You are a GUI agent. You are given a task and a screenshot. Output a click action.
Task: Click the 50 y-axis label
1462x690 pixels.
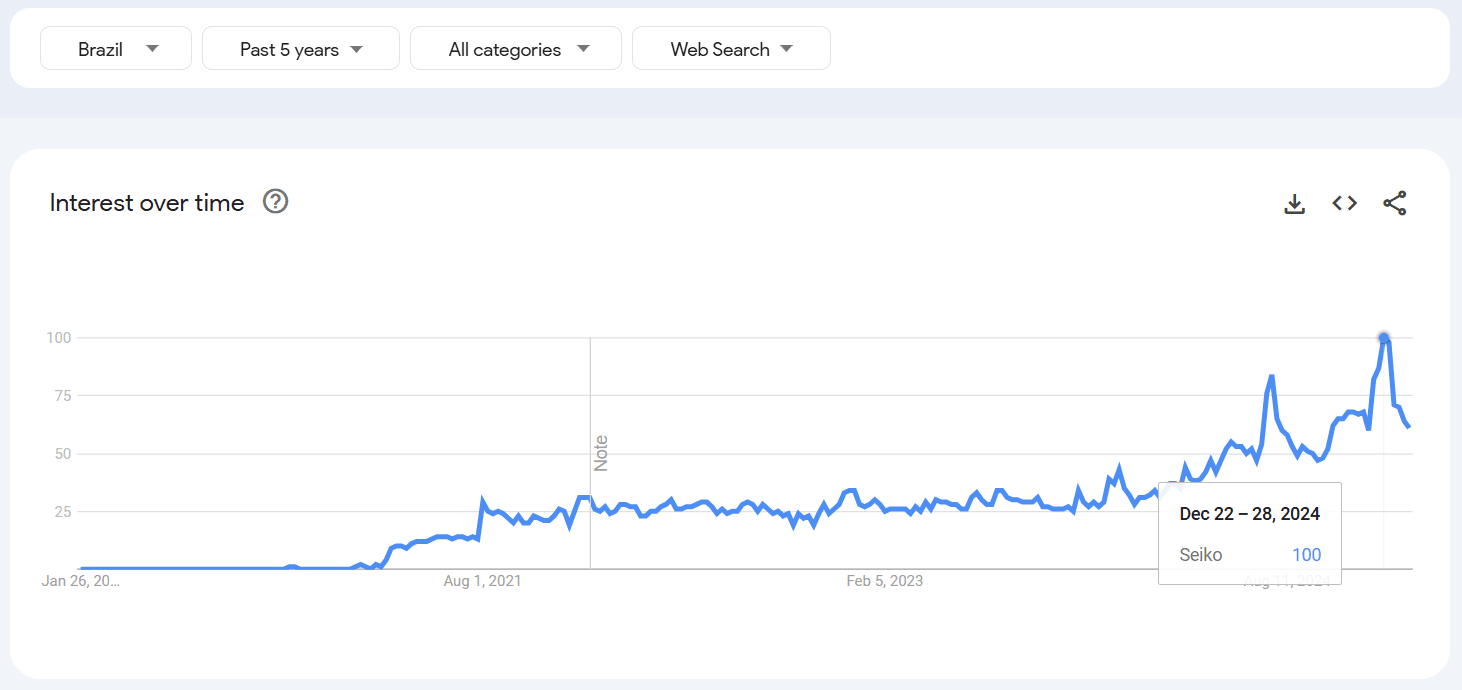tap(61, 454)
